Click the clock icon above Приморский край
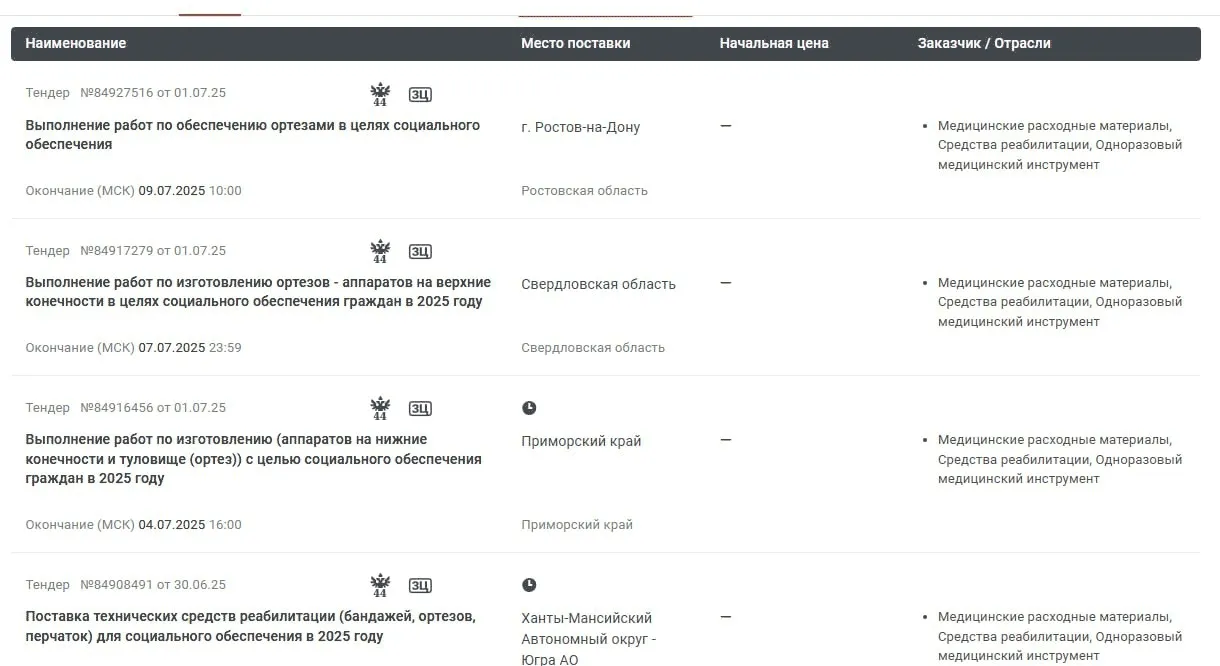 [529, 408]
